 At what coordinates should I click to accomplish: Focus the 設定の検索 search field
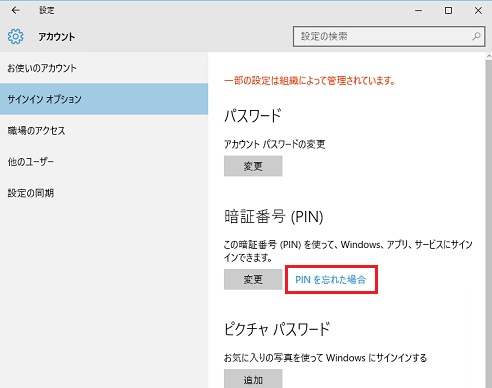(x=389, y=36)
